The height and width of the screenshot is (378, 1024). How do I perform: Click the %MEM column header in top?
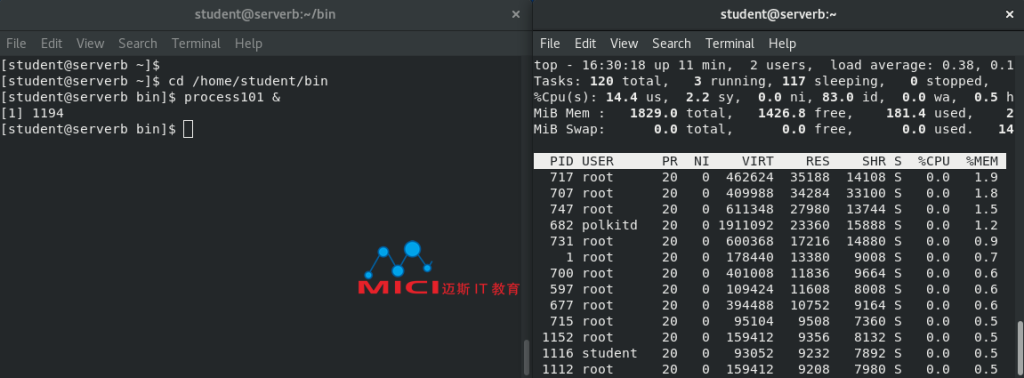point(982,161)
